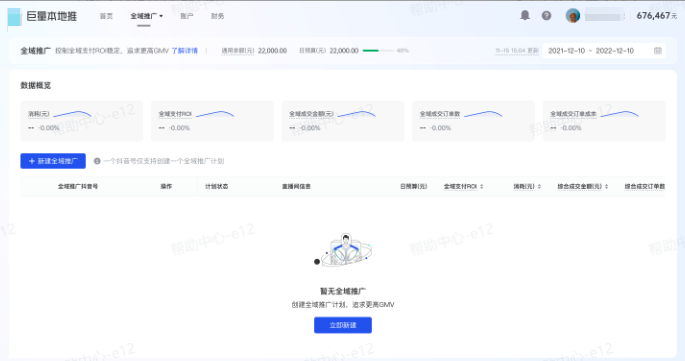
Task: Click the info icon beside 新建全域推广
Action: 97,161
